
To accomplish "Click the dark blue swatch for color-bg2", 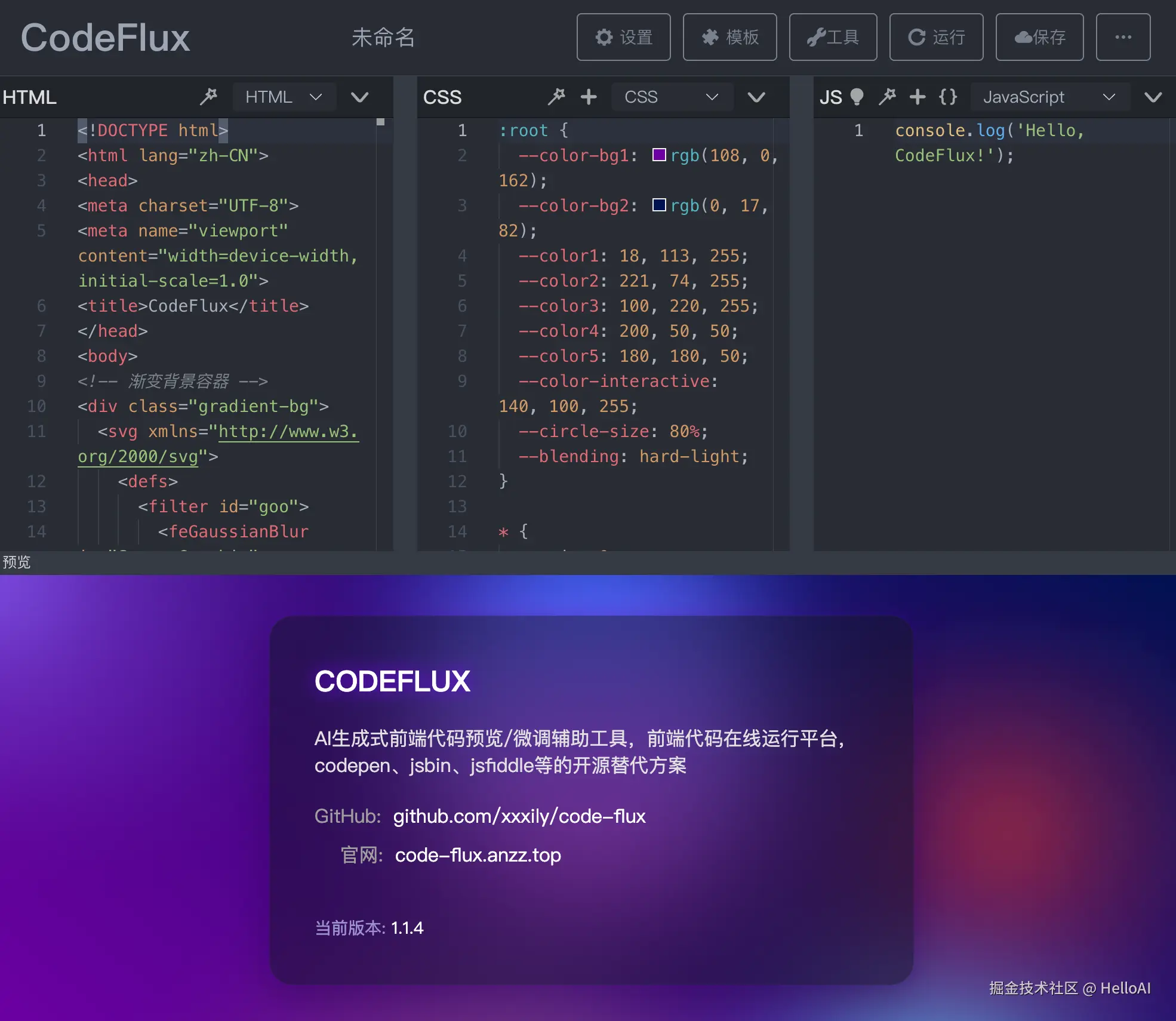I will [x=658, y=205].
